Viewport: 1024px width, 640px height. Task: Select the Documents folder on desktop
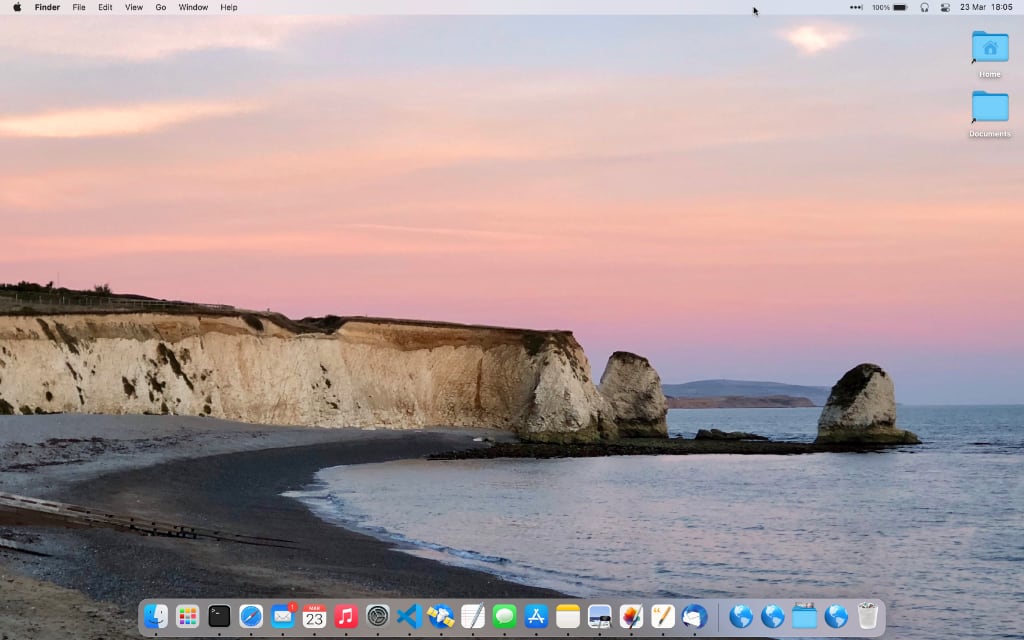989,108
